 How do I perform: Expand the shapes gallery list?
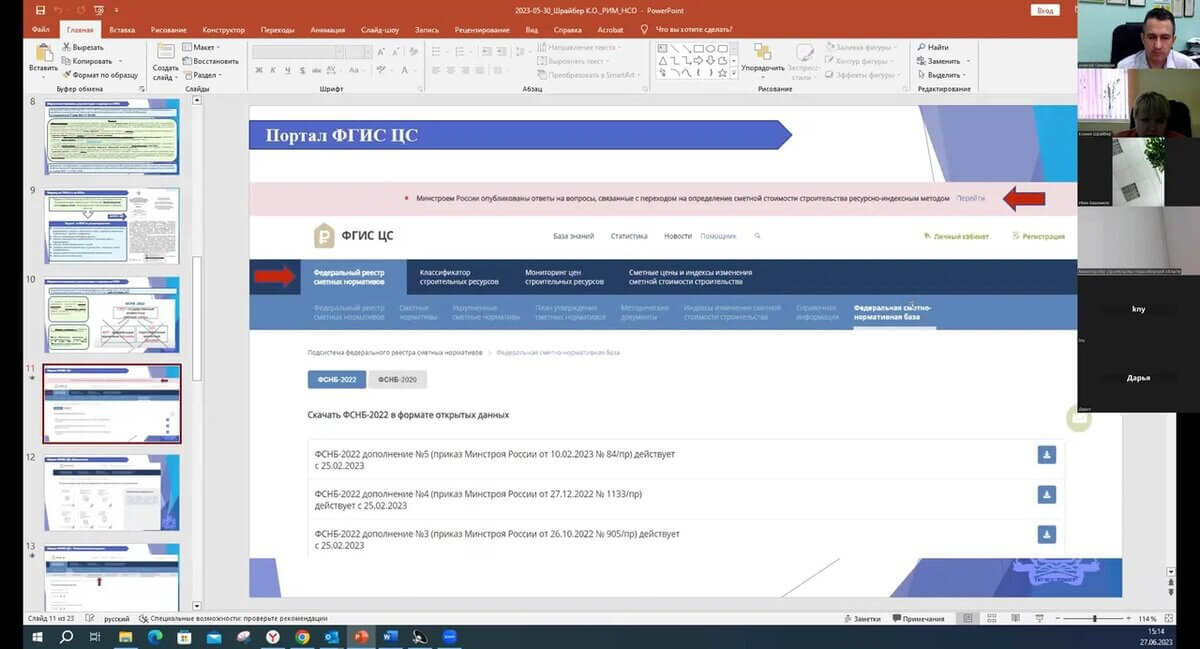[x=736, y=75]
